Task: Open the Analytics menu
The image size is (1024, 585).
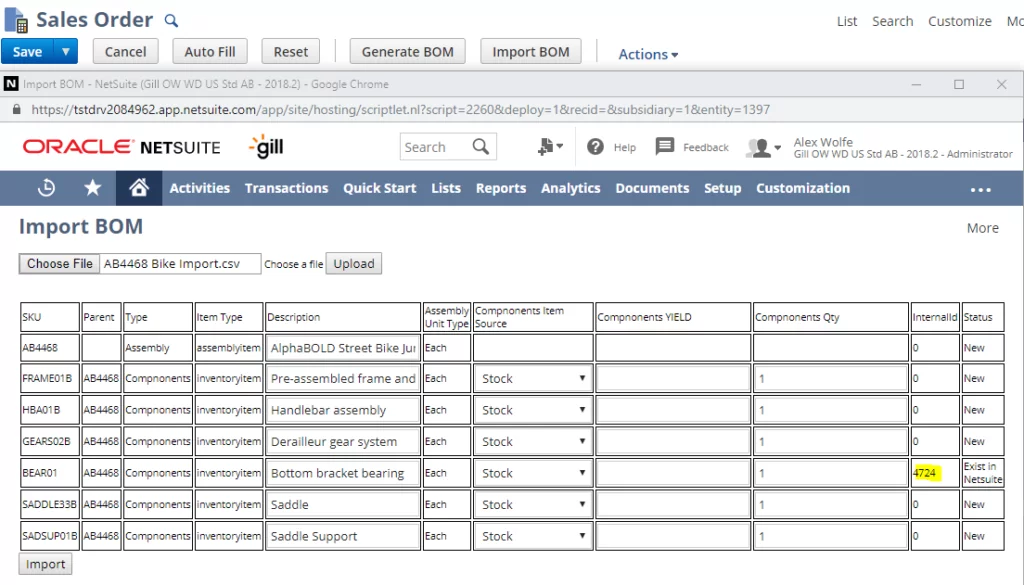Action: click(571, 188)
